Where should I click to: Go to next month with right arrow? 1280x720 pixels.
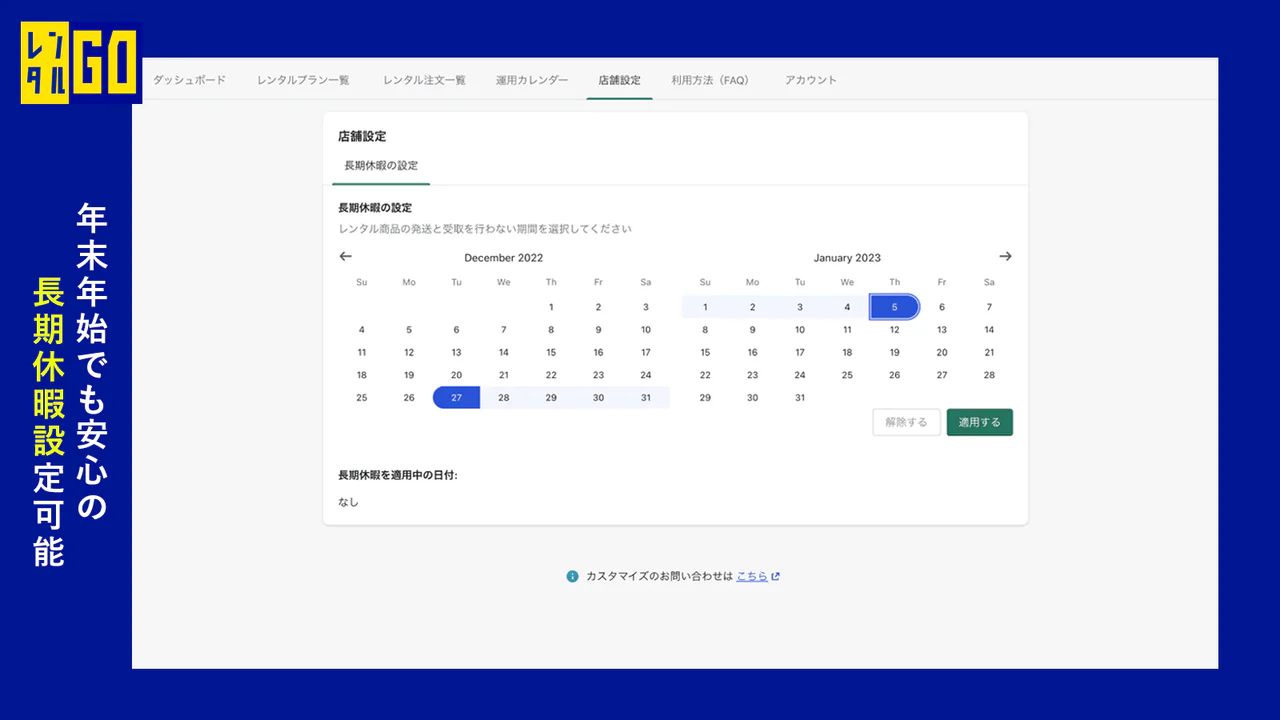(x=1005, y=256)
